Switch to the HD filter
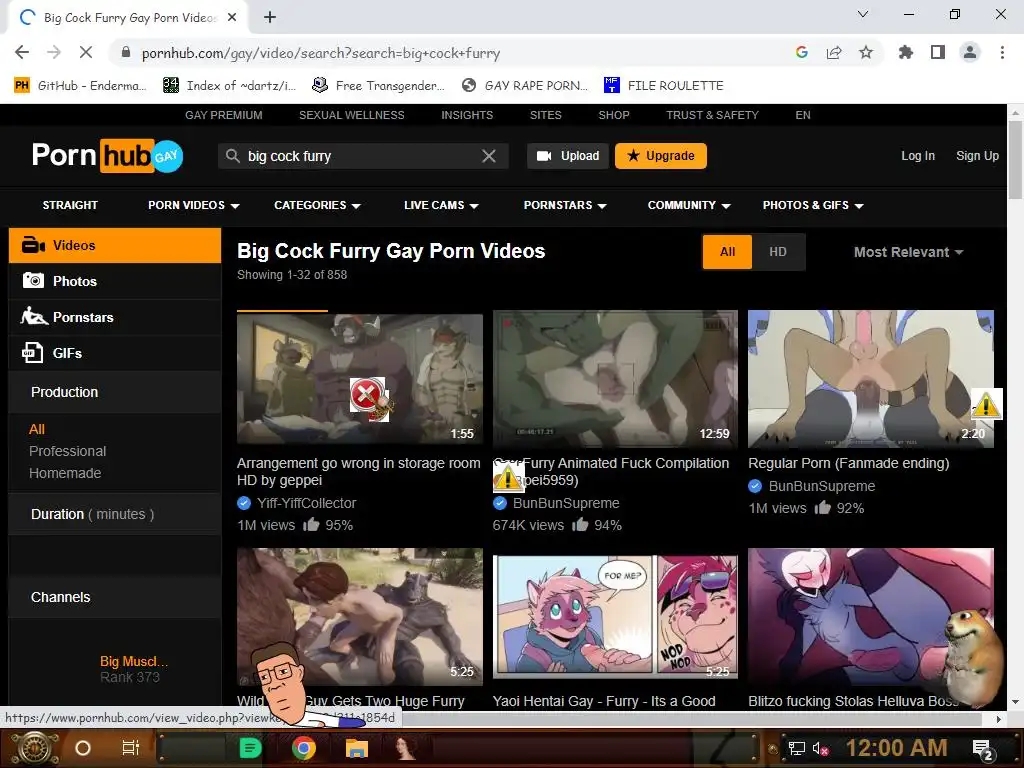1024x768 pixels. pyautogui.click(x=778, y=252)
